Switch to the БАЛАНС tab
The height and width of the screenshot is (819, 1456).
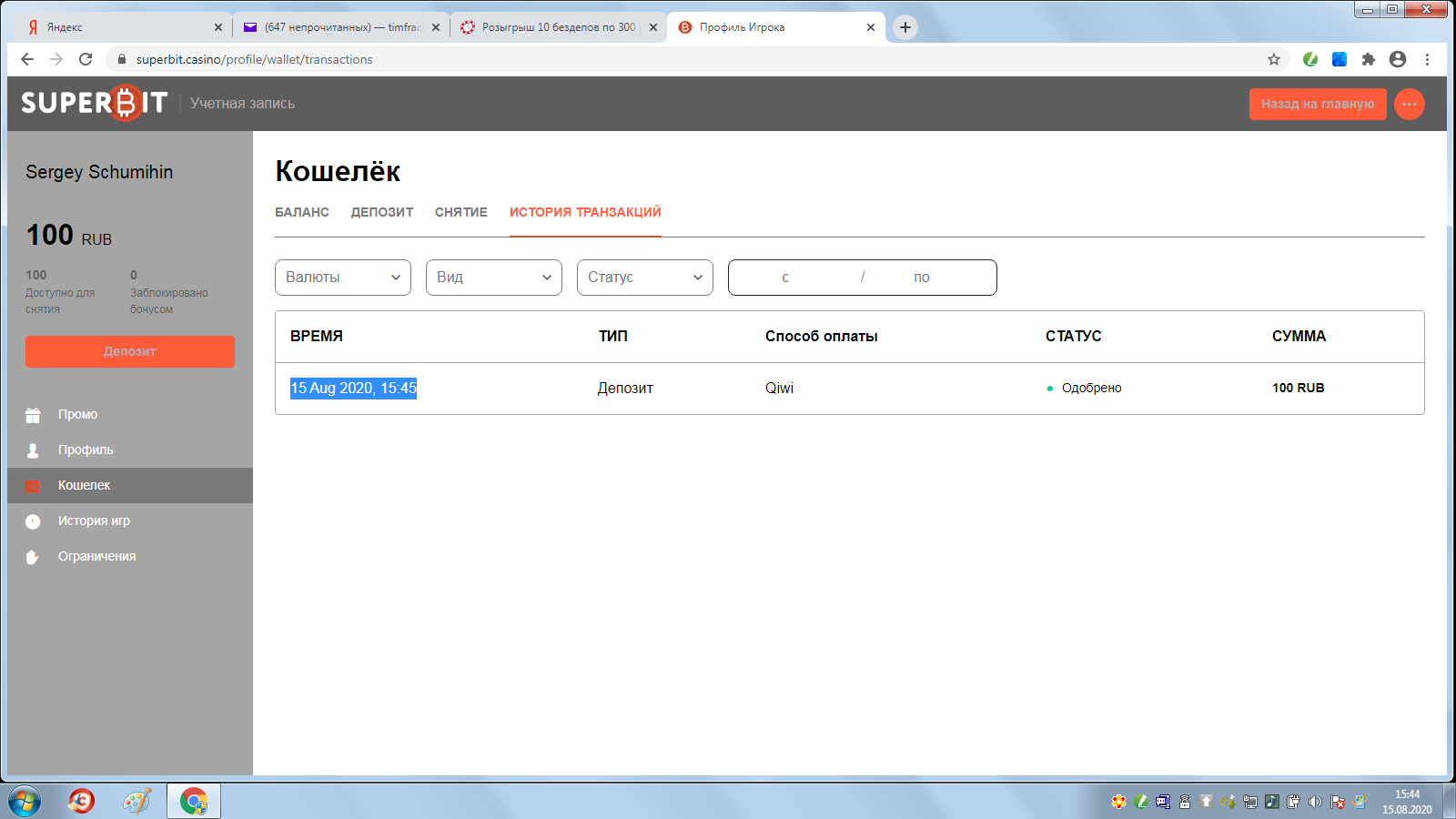pyautogui.click(x=302, y=212)
